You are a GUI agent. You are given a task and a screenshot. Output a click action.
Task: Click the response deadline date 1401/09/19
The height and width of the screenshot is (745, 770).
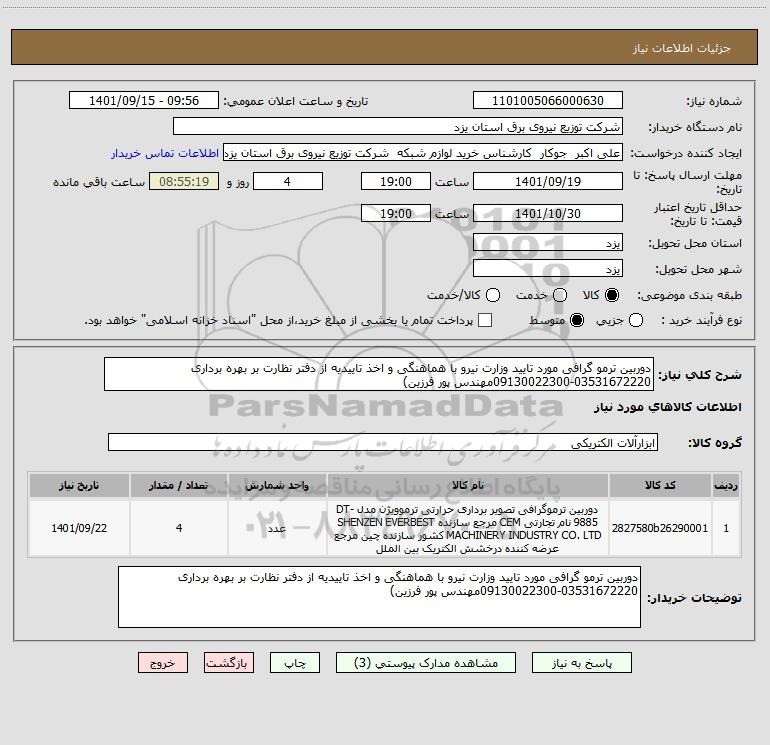click(548, 181)
